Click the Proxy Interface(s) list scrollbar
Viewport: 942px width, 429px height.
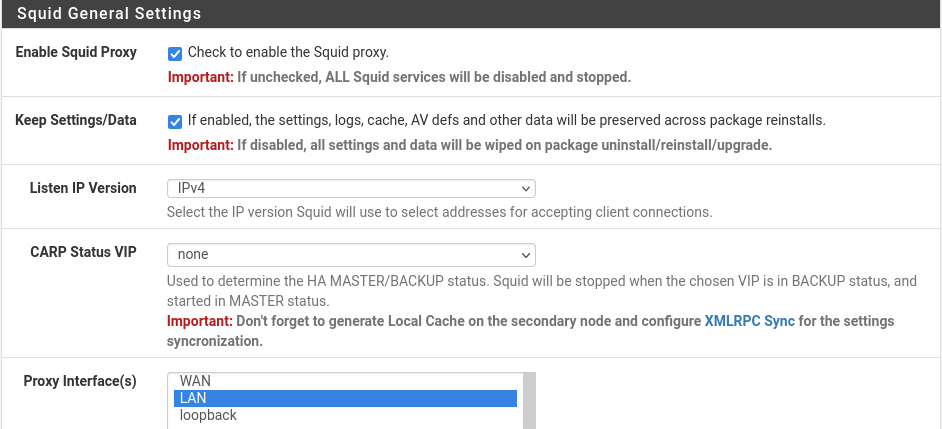(529, 401)
